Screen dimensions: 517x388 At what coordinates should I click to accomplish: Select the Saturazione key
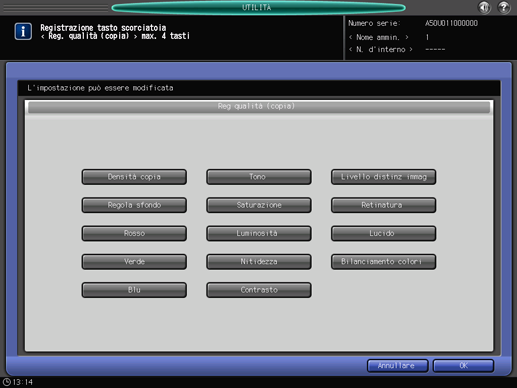pyautogui.click(x=259, y=205)
